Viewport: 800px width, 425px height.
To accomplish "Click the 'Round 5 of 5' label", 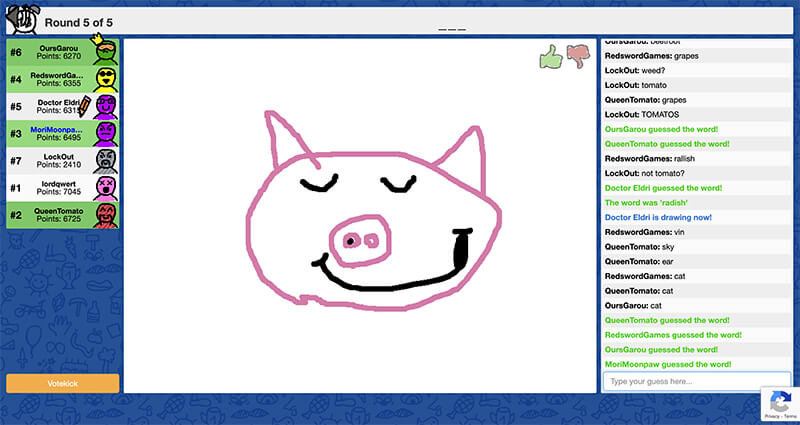I will 79,23.
